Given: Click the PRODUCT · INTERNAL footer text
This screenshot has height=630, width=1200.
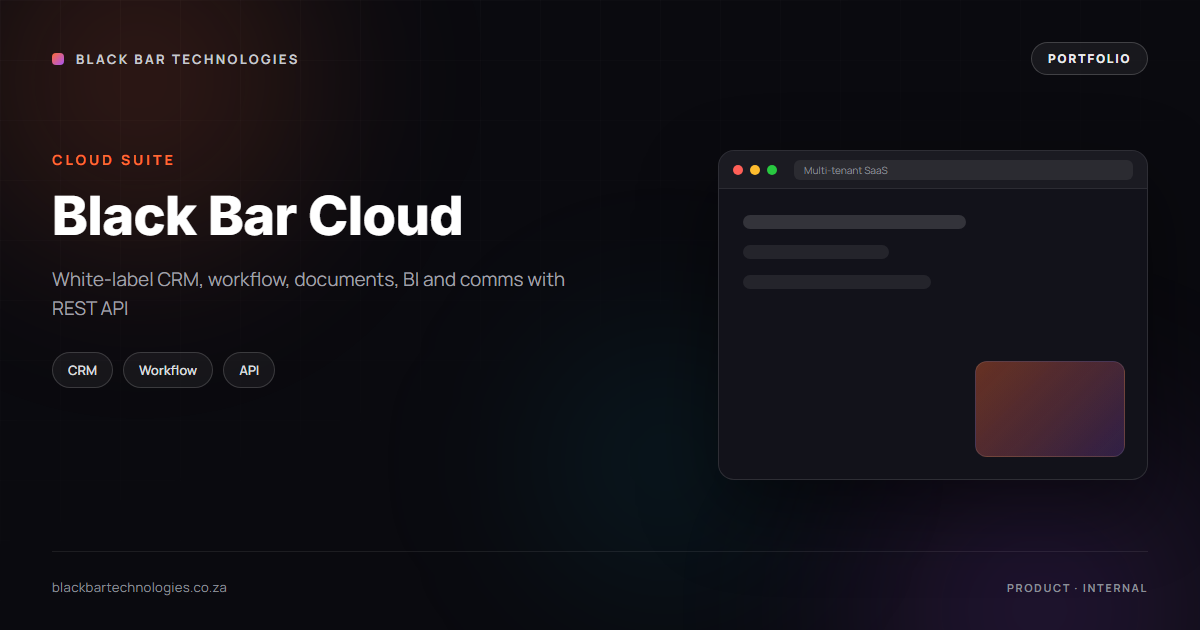Looking at the screenshot, I should [1077, 588].
